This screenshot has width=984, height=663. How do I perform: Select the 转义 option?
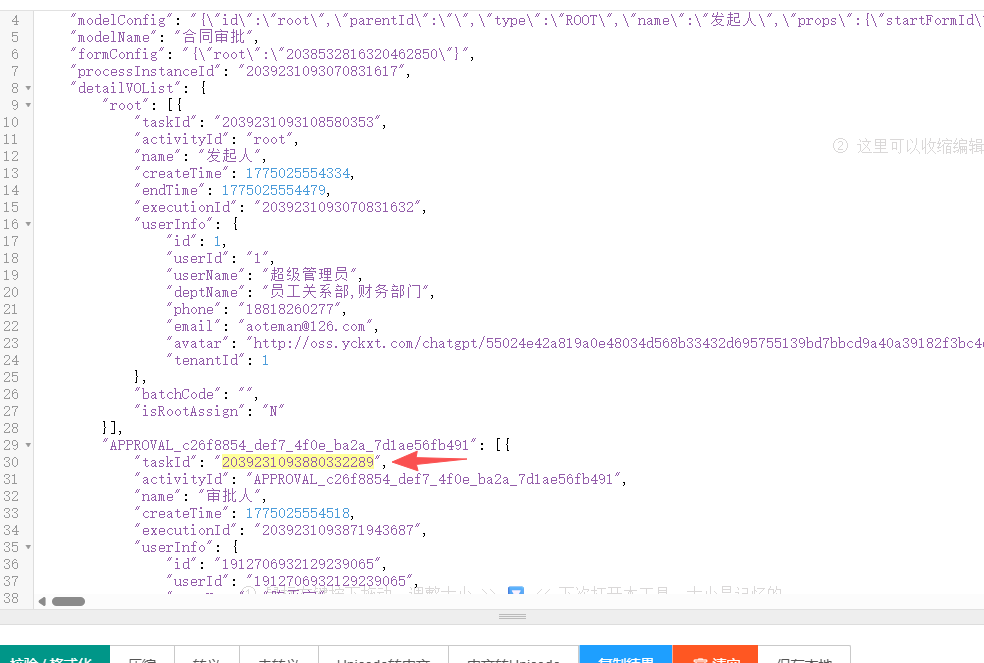pos(206,658)
